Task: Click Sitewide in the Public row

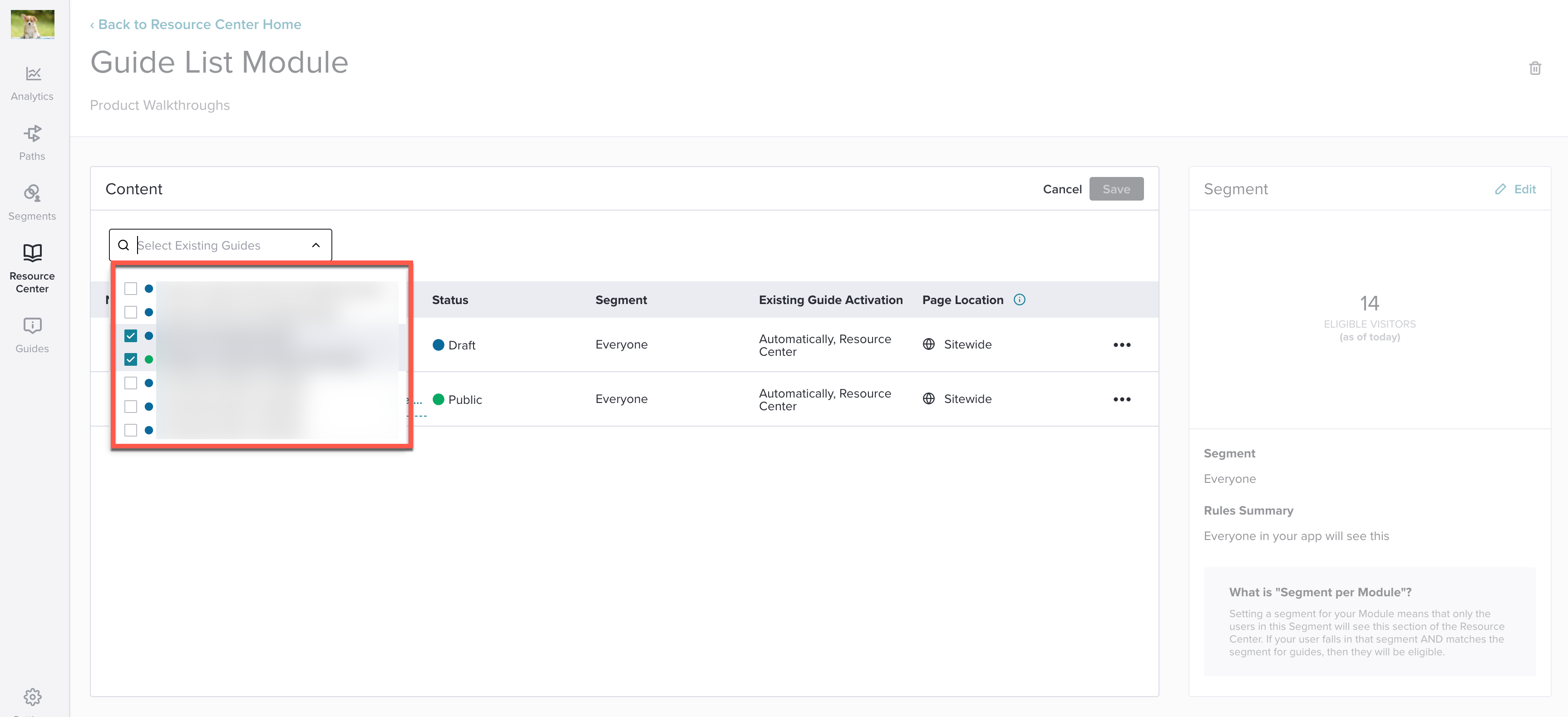Action: 967,399
